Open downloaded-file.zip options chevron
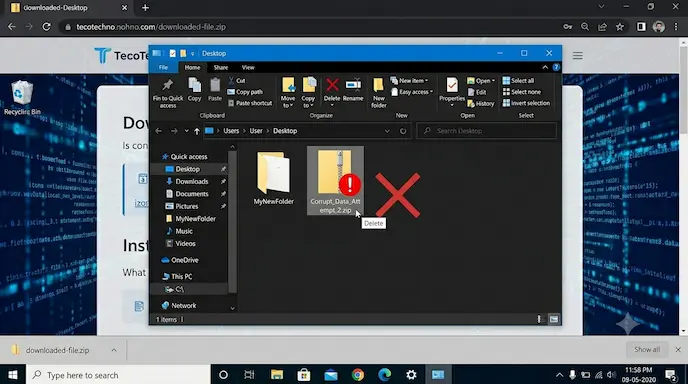Viewport: 688px width, 384px height. coord(114,350)
